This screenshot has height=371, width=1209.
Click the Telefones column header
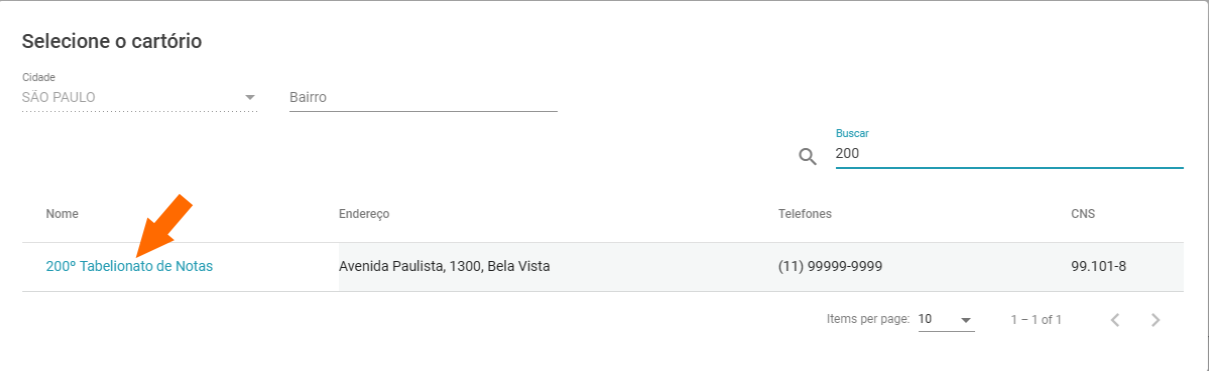(805, 214)
